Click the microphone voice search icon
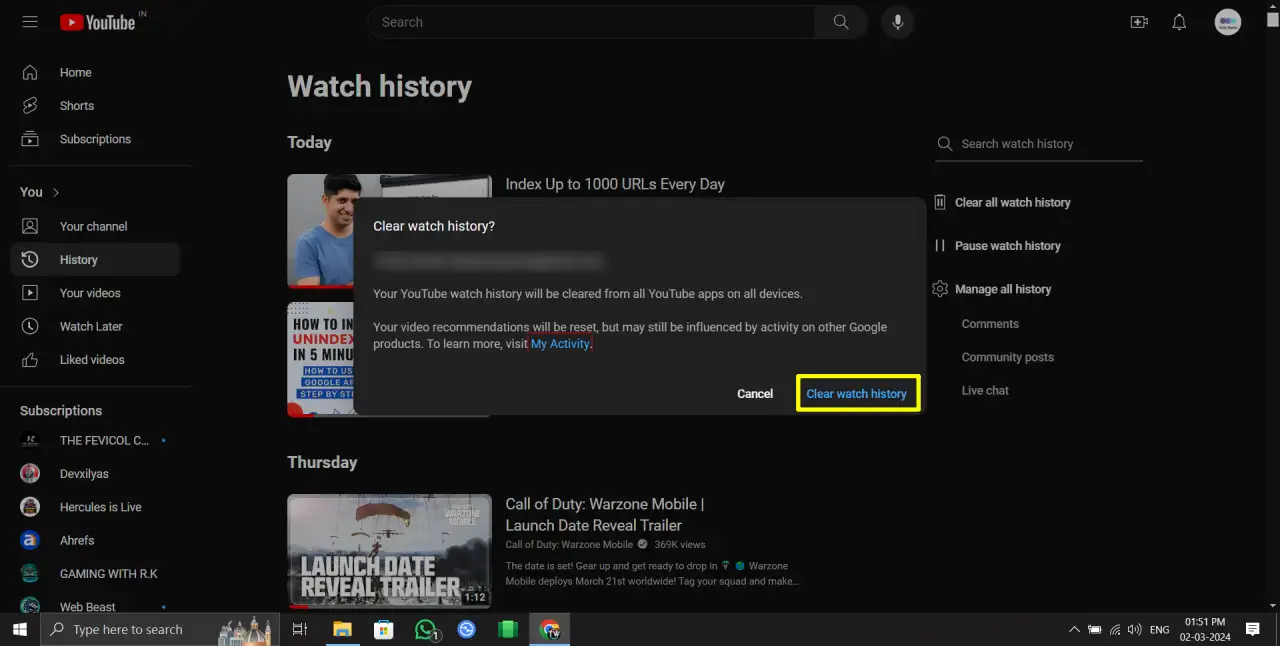Viewport: 1280px width, 646px height. coord(897,21)
